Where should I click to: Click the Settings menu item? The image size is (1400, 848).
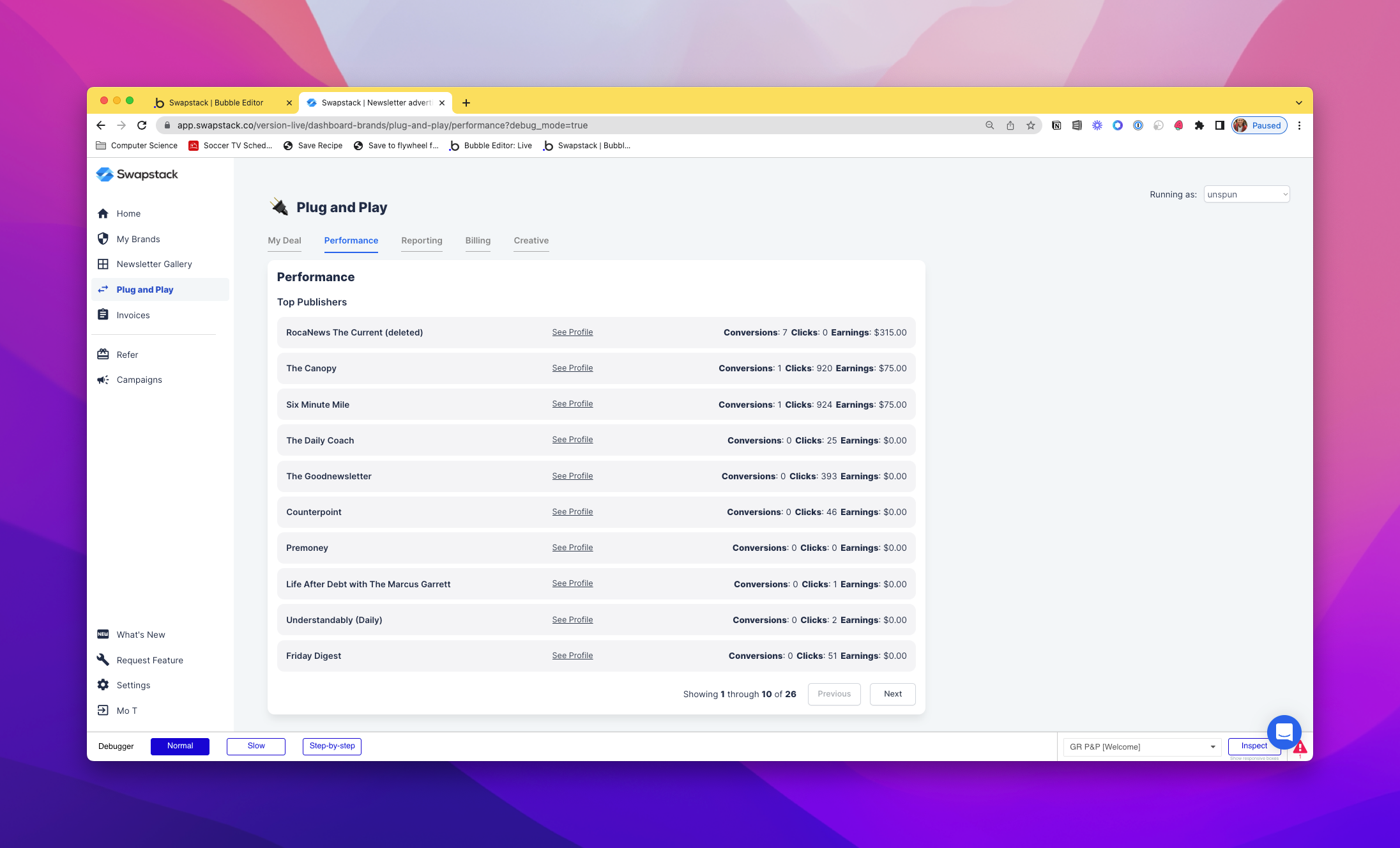coord(134,685)
